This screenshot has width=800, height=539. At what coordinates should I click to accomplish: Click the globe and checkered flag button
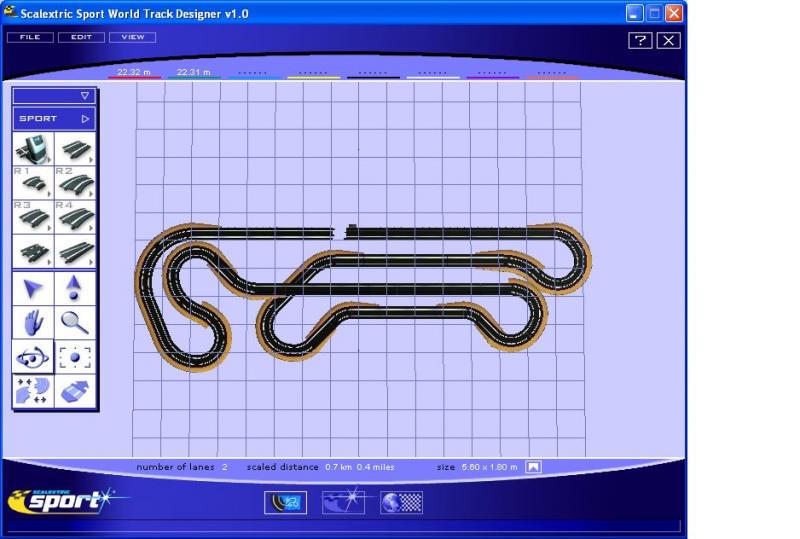coord(401,502)
